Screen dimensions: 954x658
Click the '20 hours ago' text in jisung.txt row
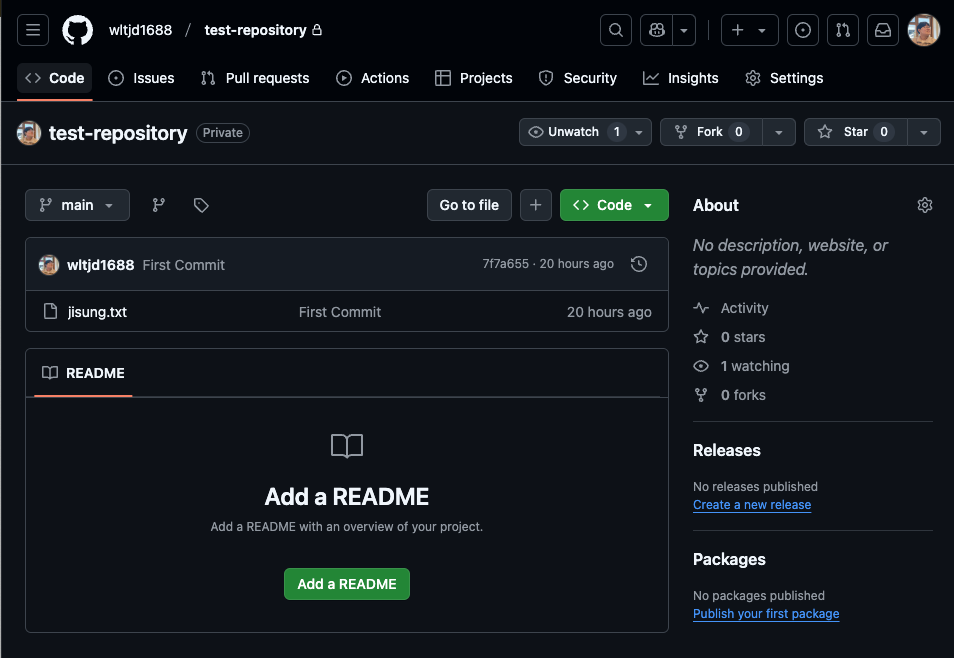click(609, 312)
